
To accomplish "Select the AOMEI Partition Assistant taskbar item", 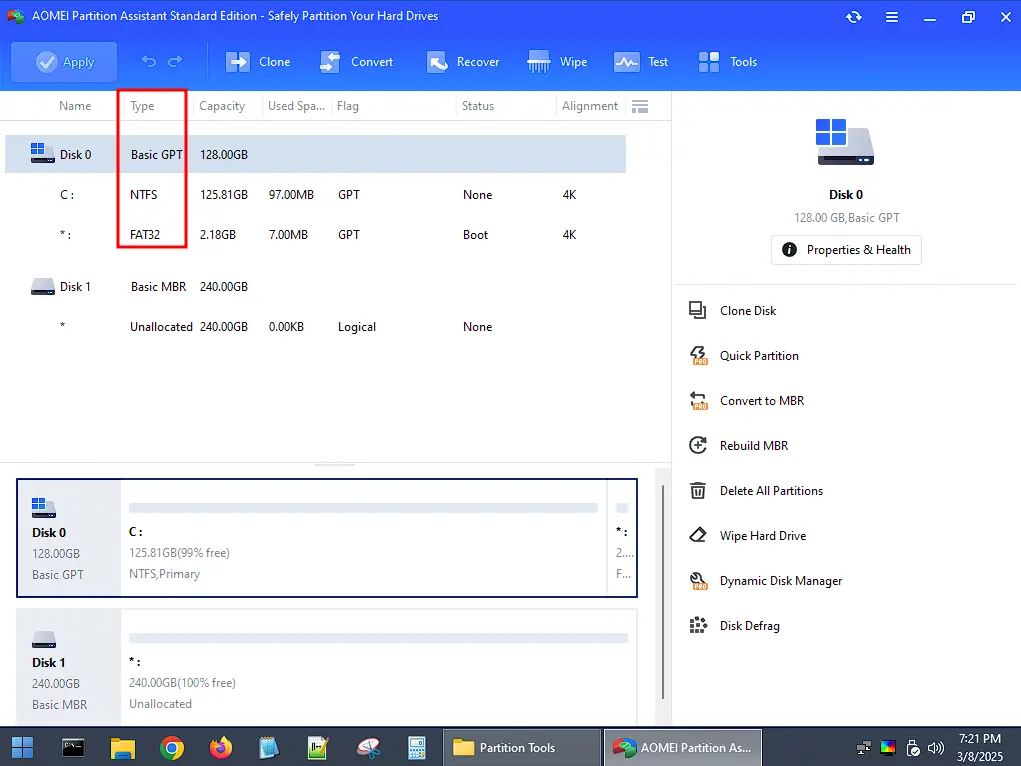I will coord(682,747).
